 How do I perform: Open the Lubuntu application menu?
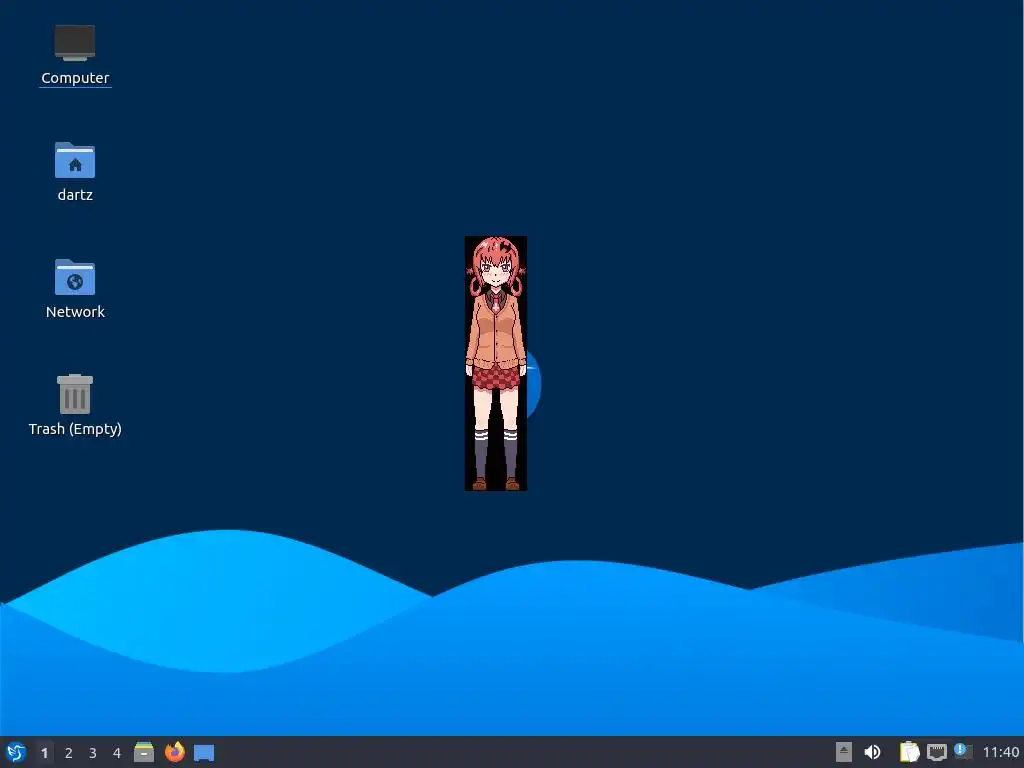click(x=16, y=752)
